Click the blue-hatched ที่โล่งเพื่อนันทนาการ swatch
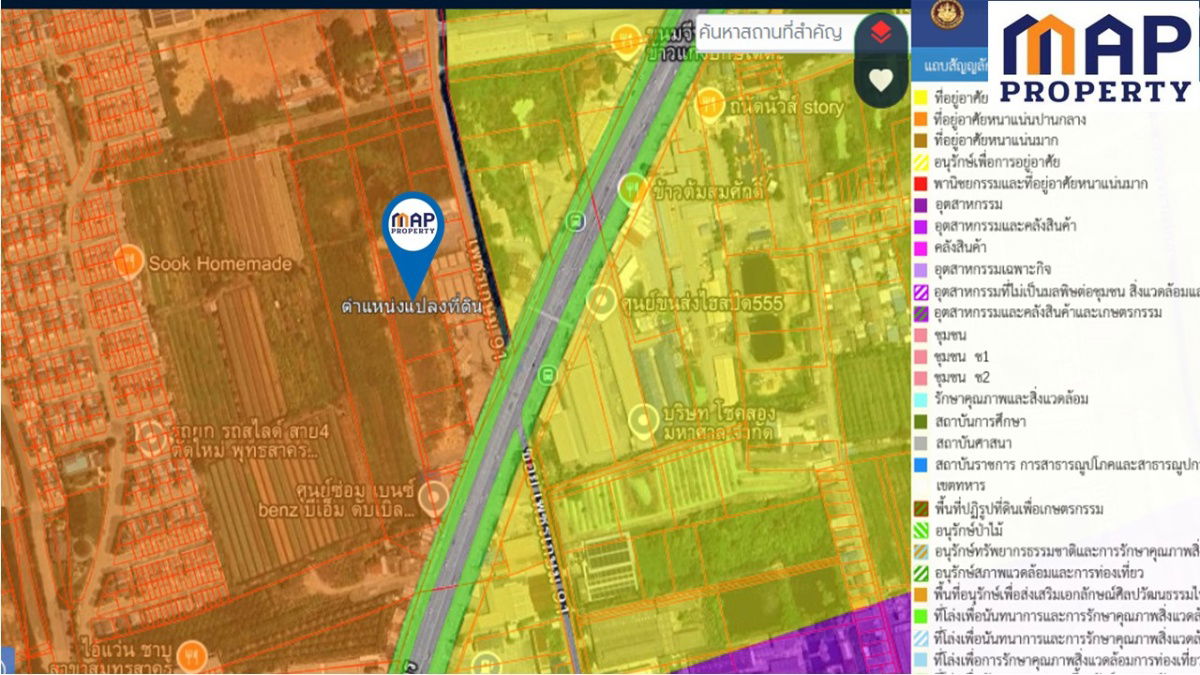Image resolution: width=1200 pixels, height=675 pixels. click(x=919, y=638)
